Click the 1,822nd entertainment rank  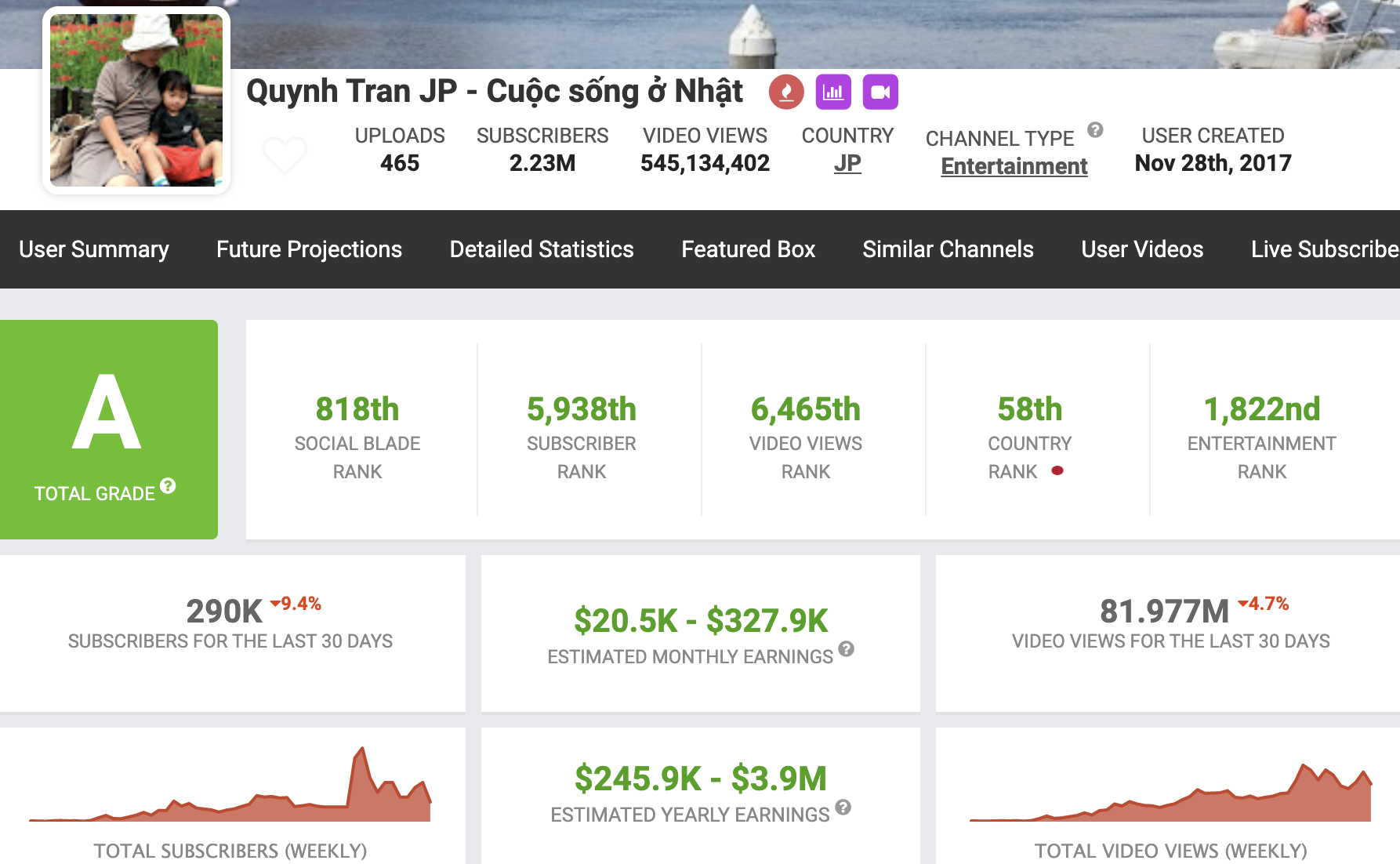click(1262, 409)
